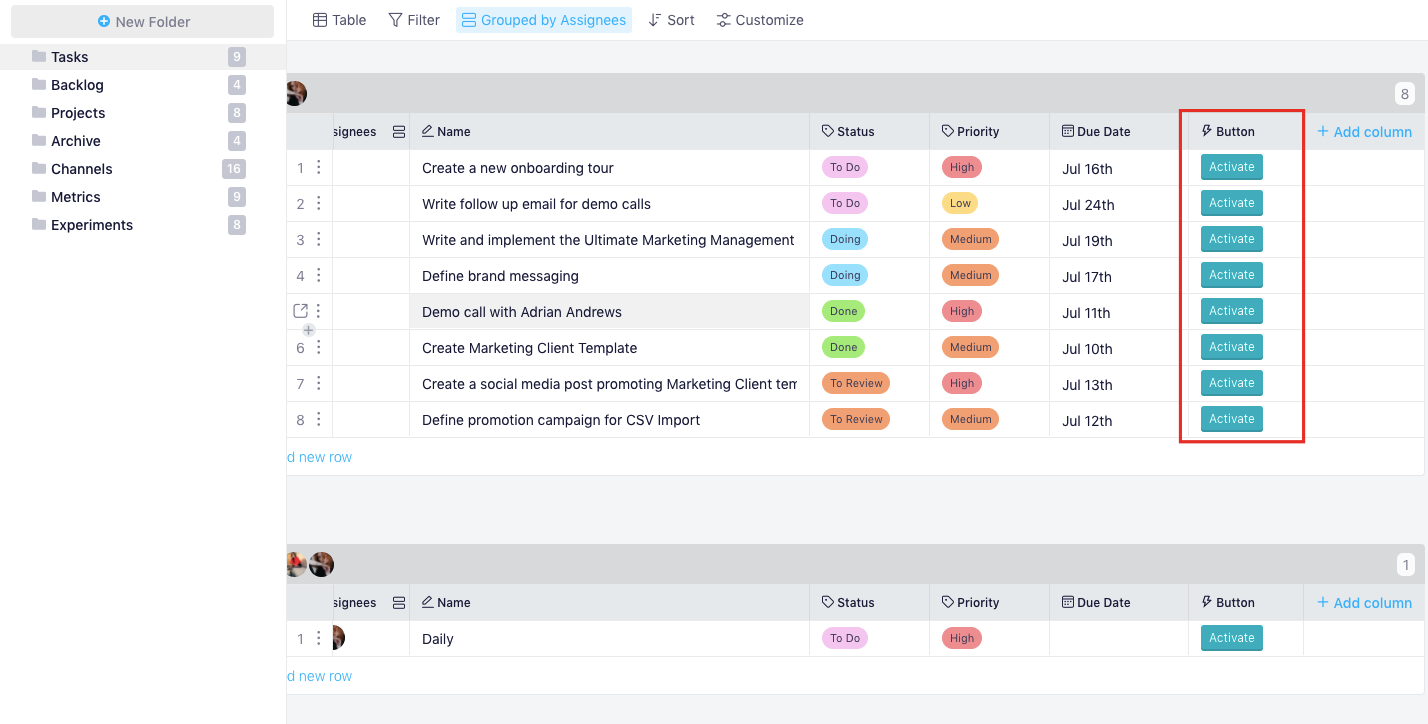The width and height of the screenshot is (1428, 724).
Task: Click Priority column header in second group
Action: [x=989, y=602]
